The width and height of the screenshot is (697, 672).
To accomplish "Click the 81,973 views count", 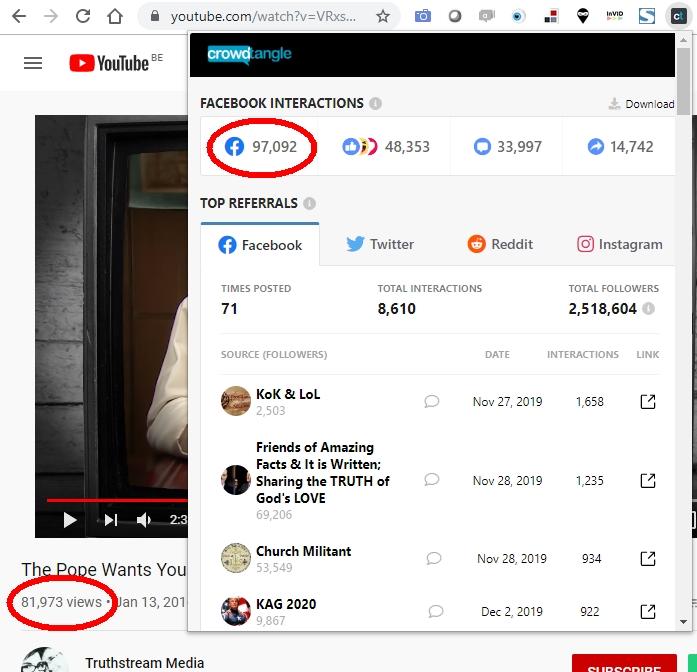I will (x=61, y=602).
